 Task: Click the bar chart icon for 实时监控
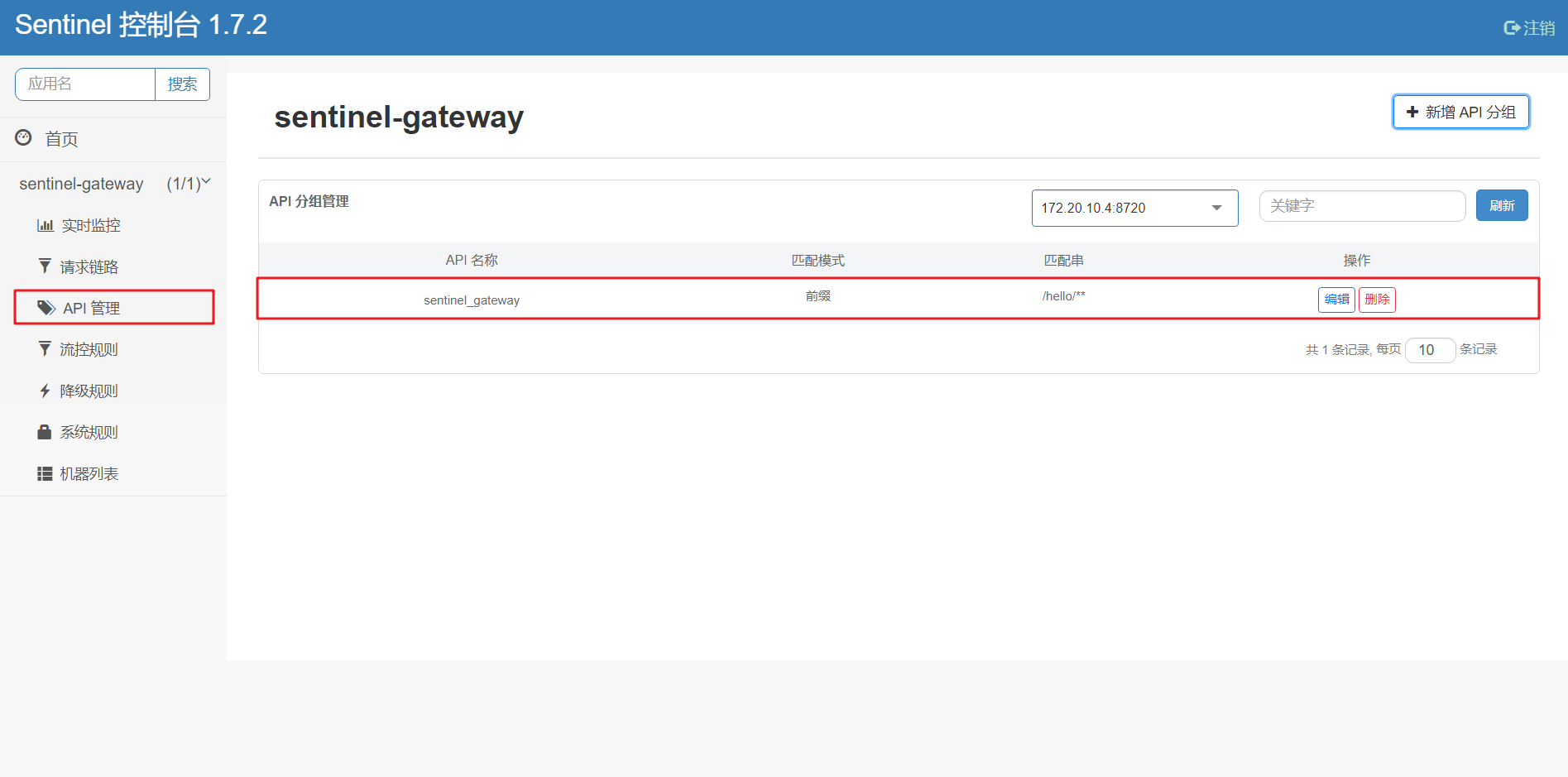point(46,225)
